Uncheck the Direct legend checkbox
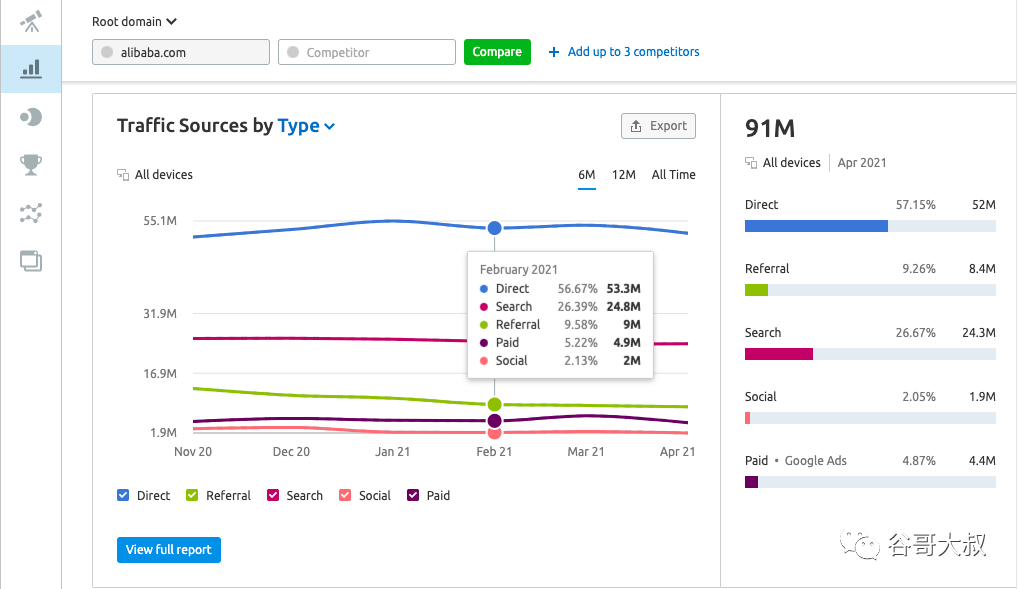 pyautogui.click(x=123, y=495)
